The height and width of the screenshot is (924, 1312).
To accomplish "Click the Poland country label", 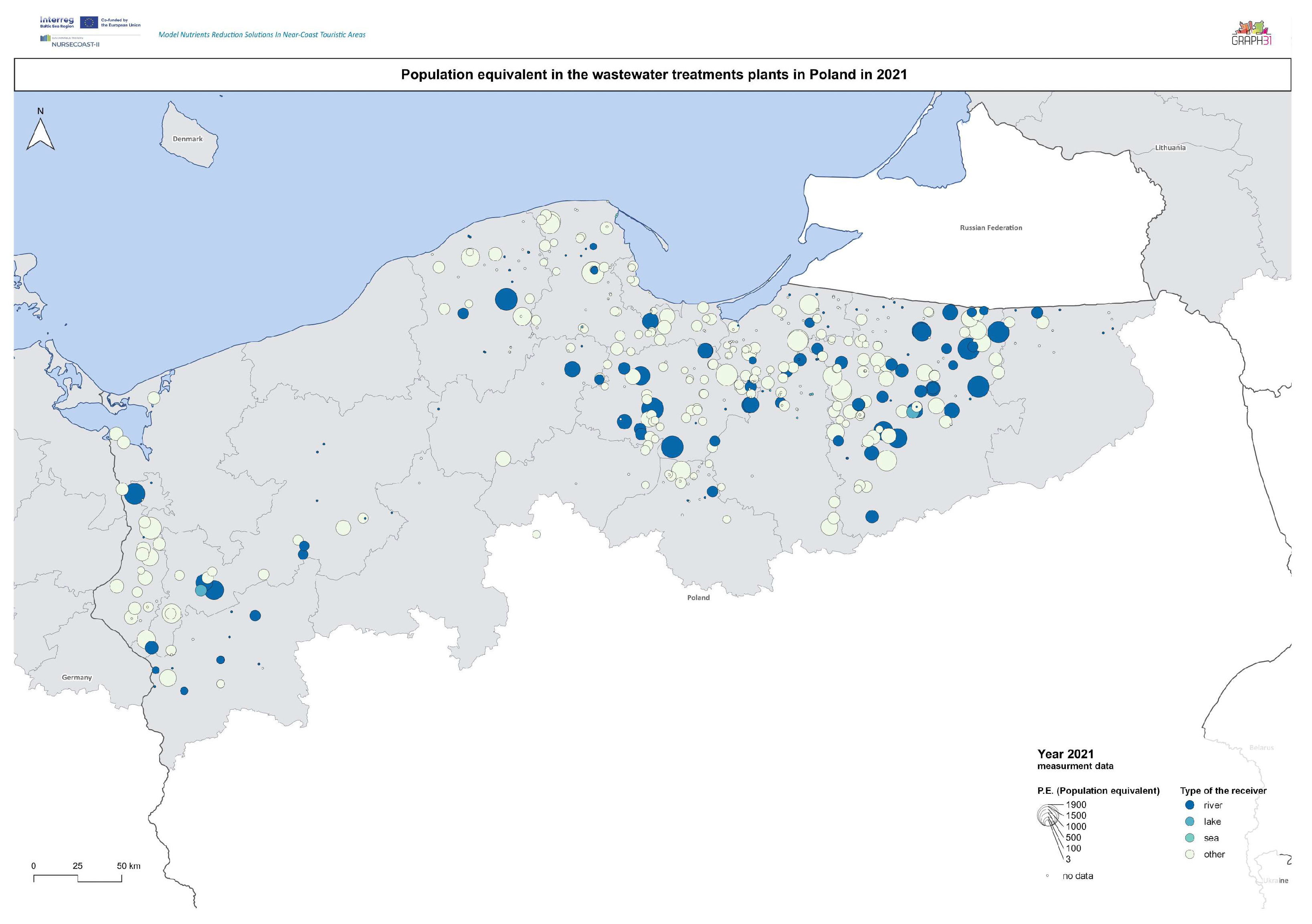I will [698, 597].
